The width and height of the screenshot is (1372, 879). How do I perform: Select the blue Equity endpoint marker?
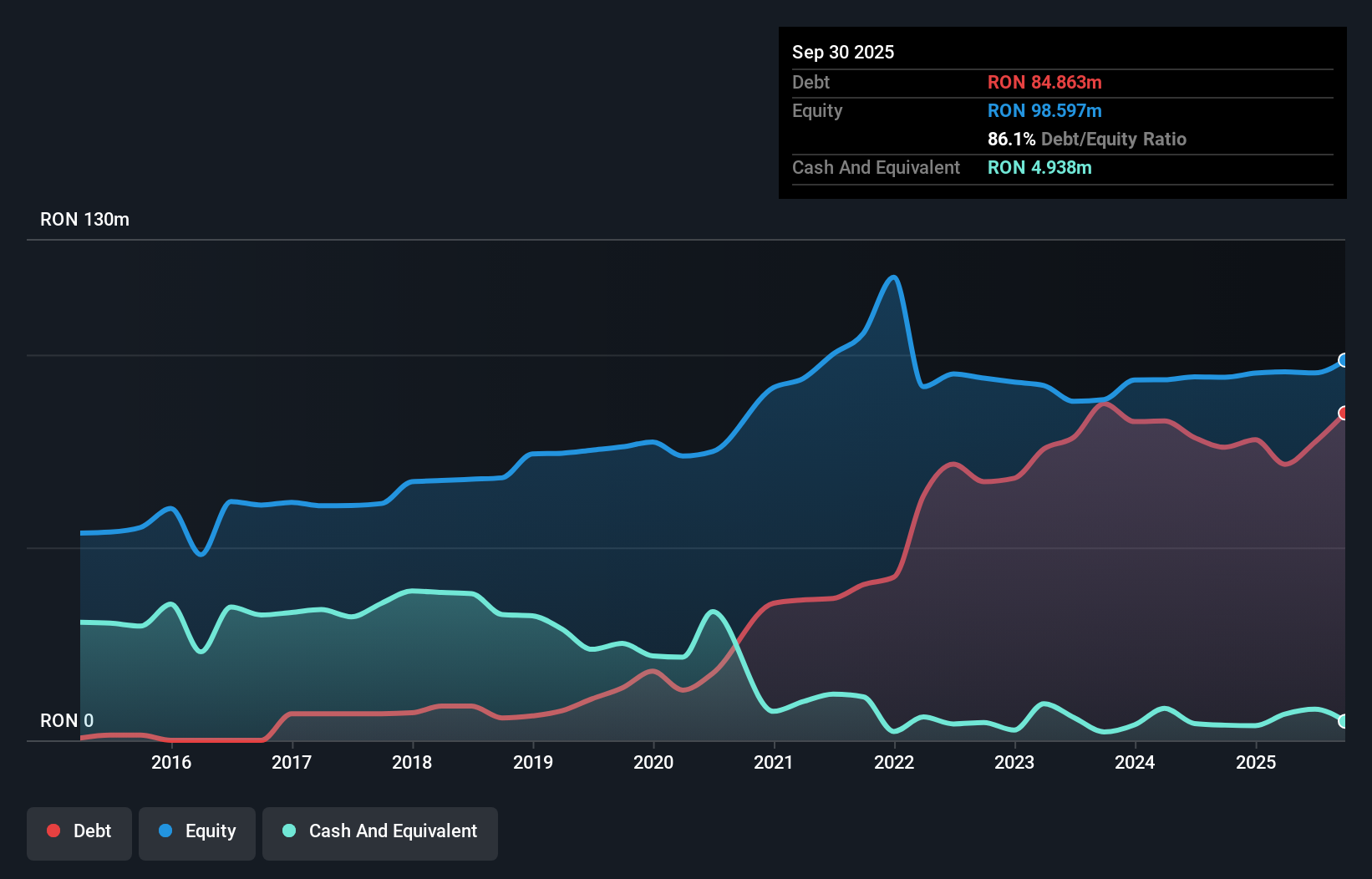tap(1344, 360)
